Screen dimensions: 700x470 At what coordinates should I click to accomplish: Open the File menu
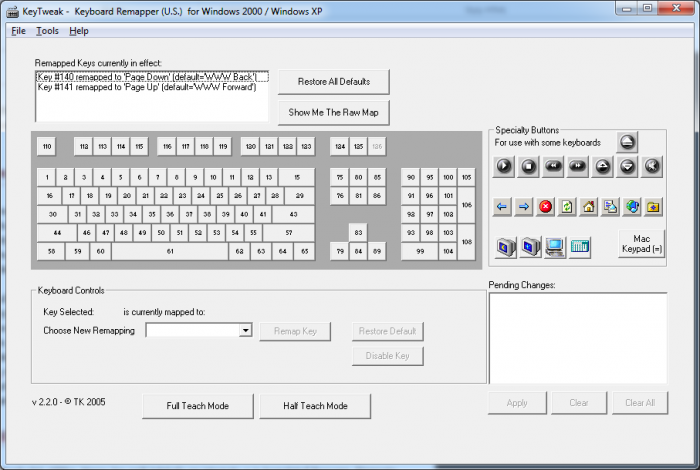pyautogui.click(x=18, y=31)
